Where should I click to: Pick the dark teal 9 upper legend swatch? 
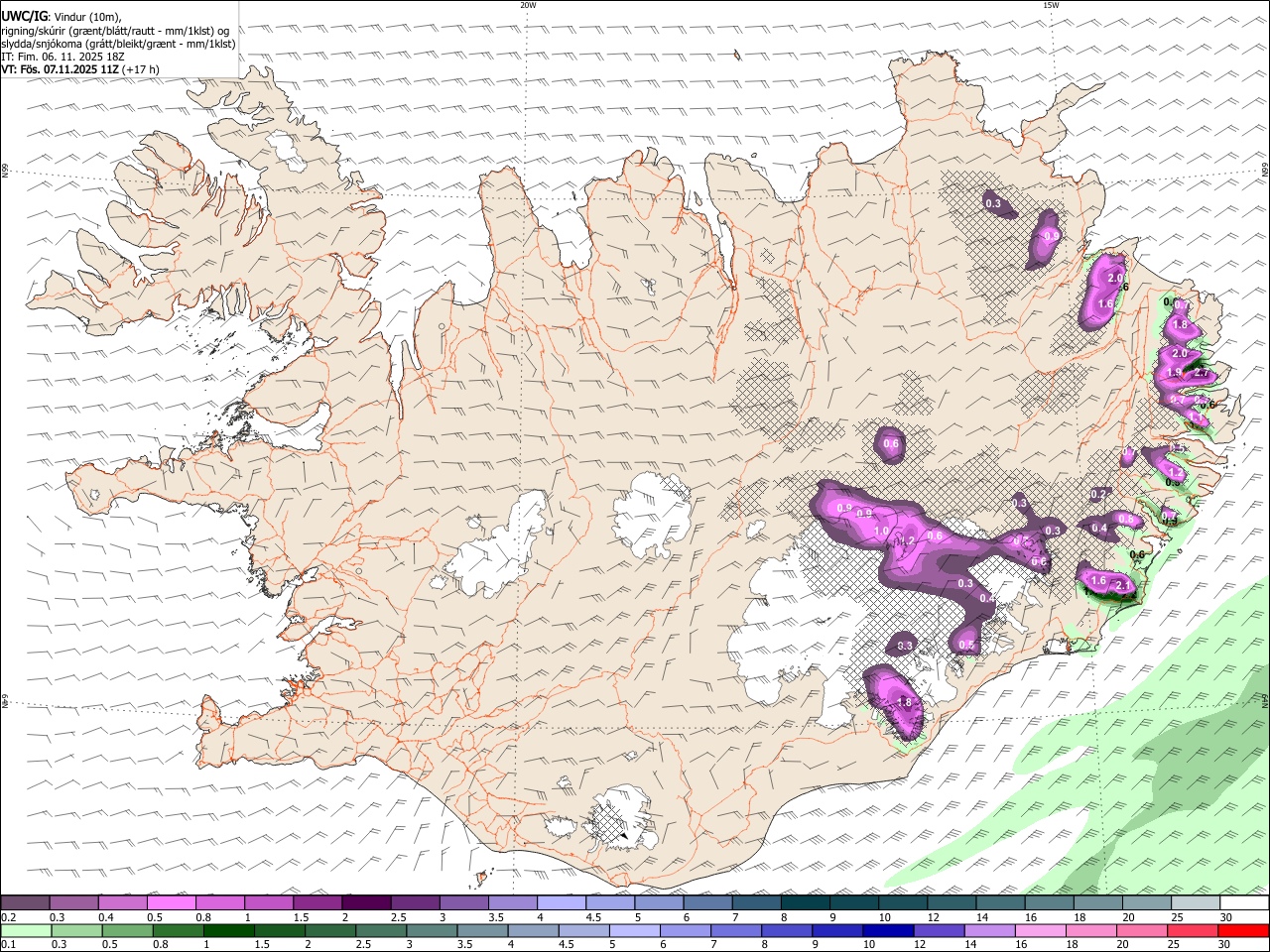852,902
